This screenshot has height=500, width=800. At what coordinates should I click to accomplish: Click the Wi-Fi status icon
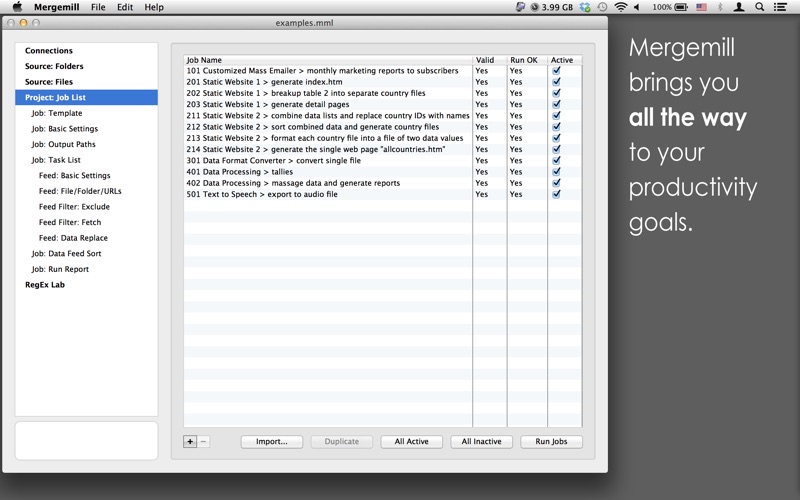tap(620, 7)
